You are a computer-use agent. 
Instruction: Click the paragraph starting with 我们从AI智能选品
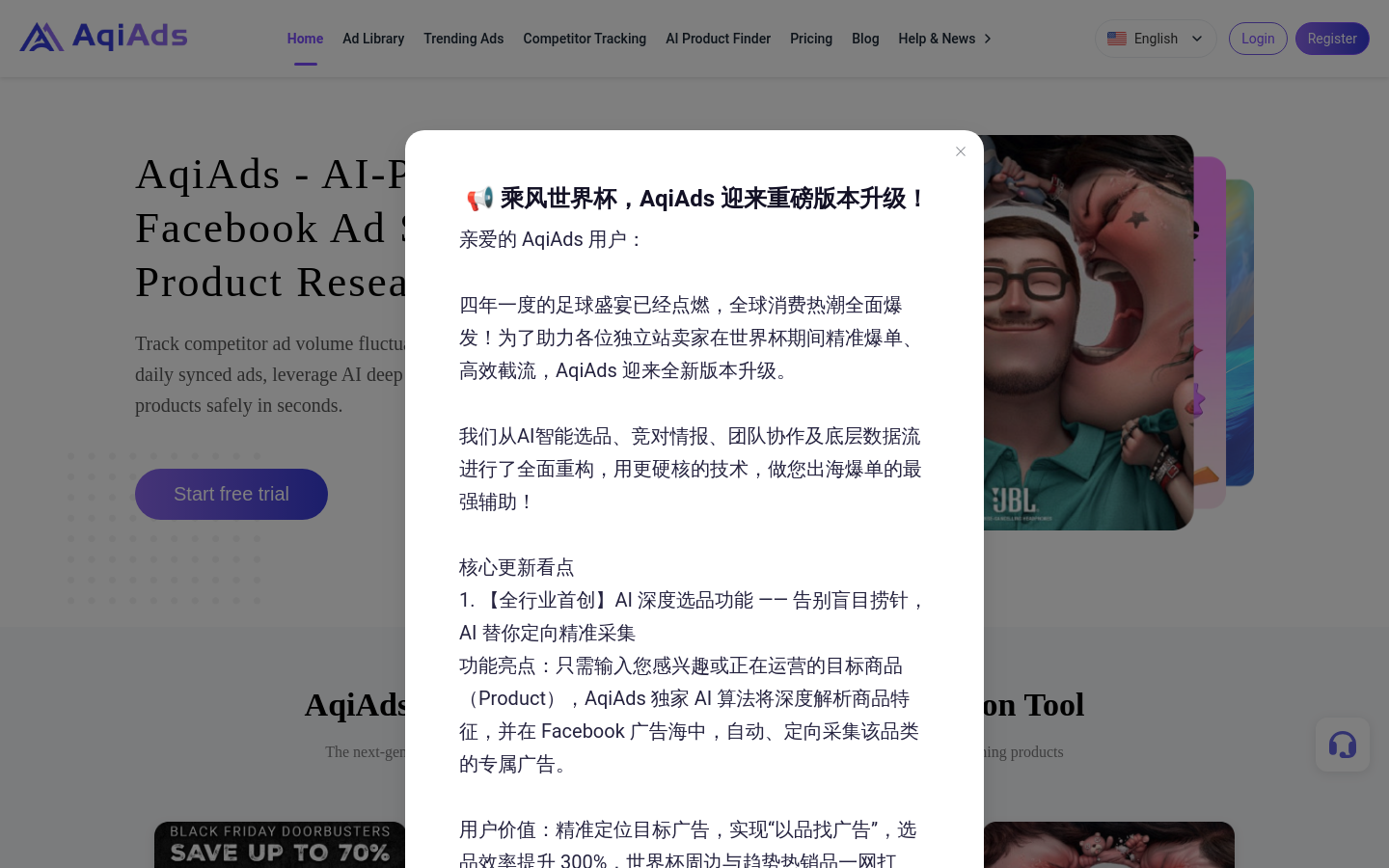coord(691,469)
